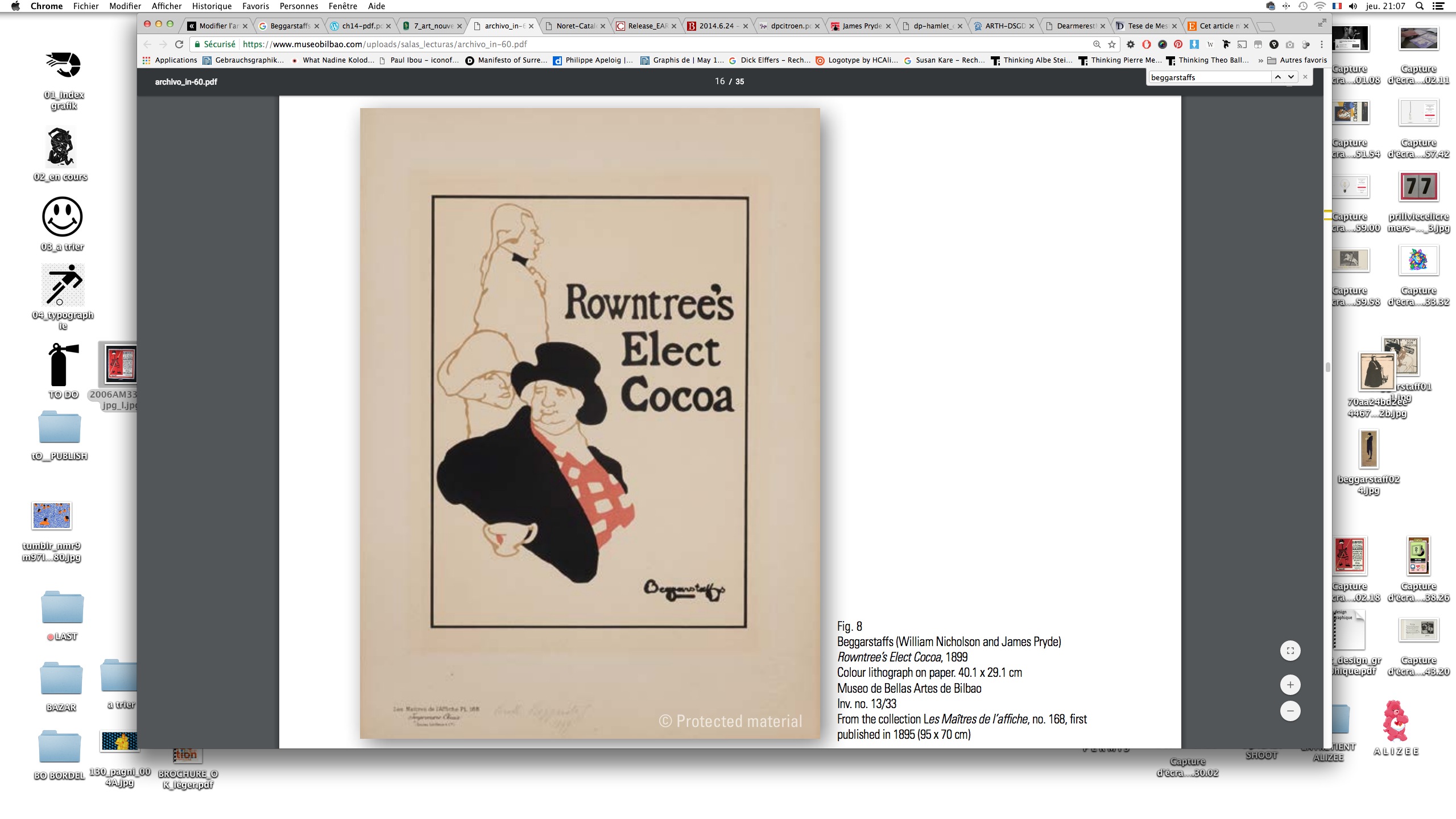Switch to Cet article tab
The image size is (1456, 819).
(1218, 26)
